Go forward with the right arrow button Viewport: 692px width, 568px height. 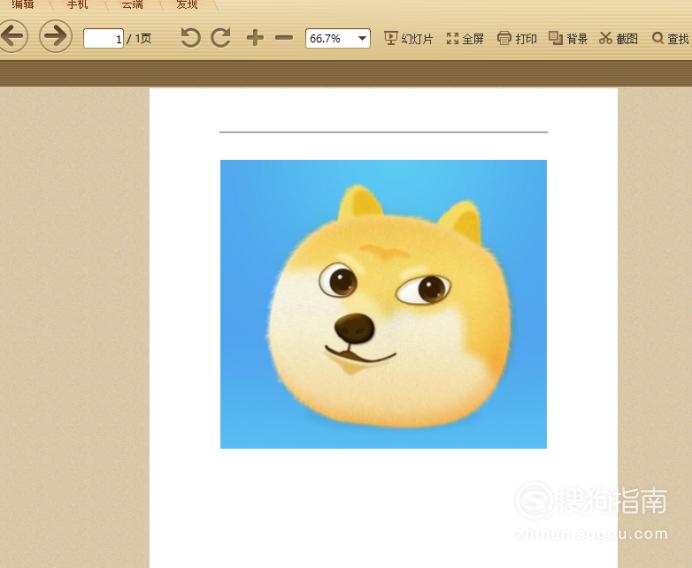56,36
